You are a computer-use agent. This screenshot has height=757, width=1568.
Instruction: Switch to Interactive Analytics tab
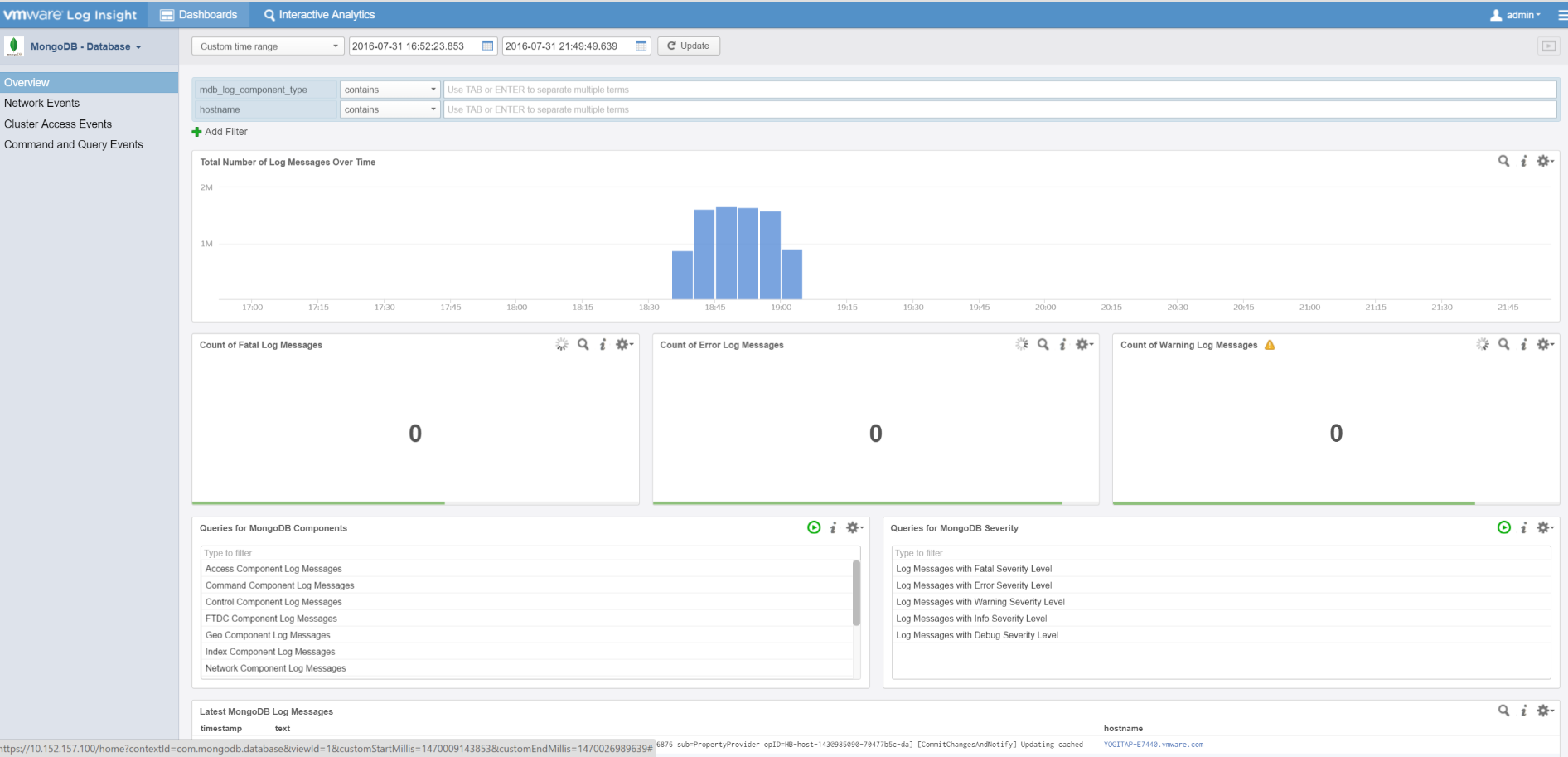[x=319, y=15]
